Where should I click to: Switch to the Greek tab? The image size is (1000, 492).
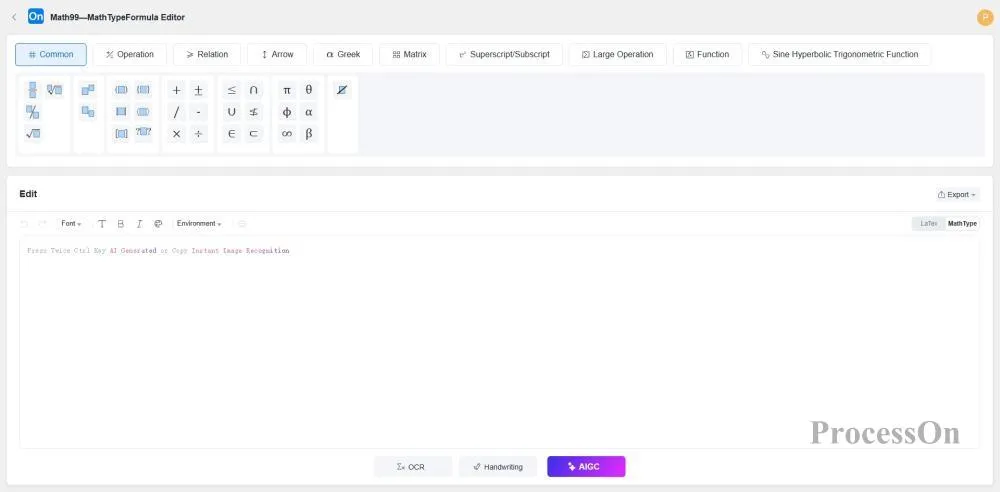tap(343, 55)
